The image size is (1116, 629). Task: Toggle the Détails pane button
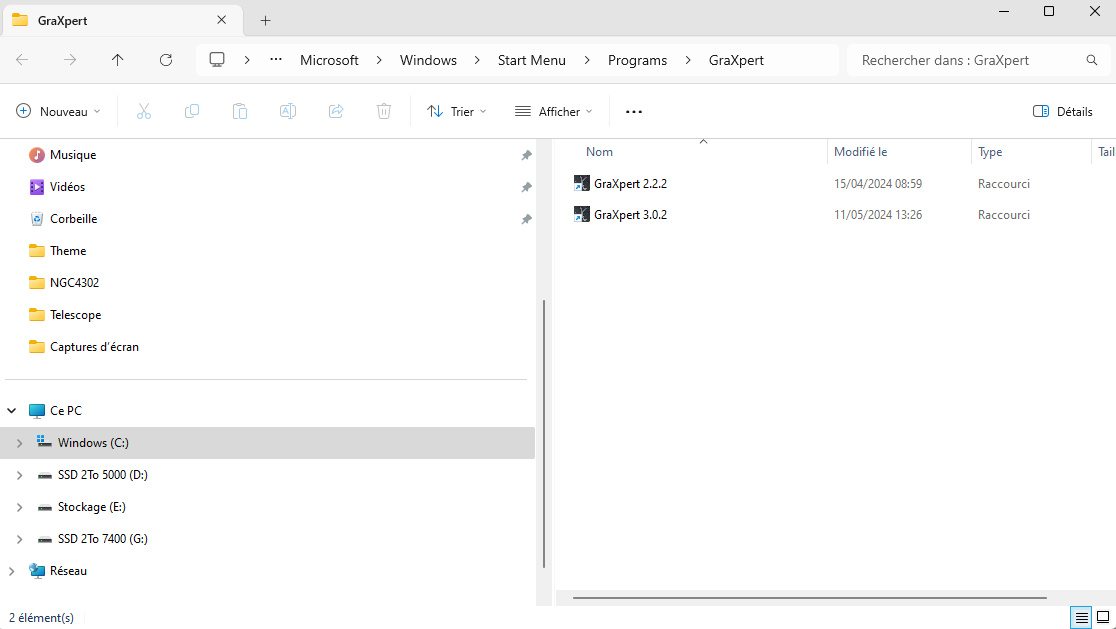point(1063,112)
